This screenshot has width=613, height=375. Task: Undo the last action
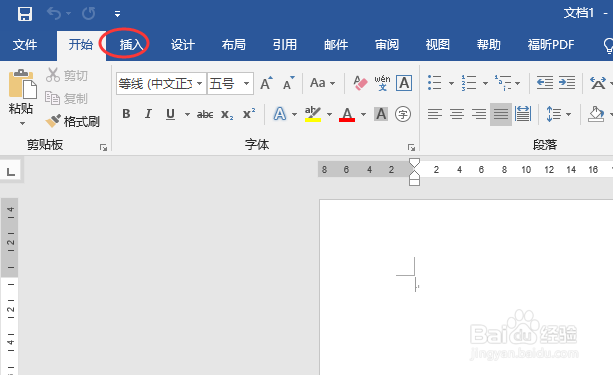coord(54,14)
